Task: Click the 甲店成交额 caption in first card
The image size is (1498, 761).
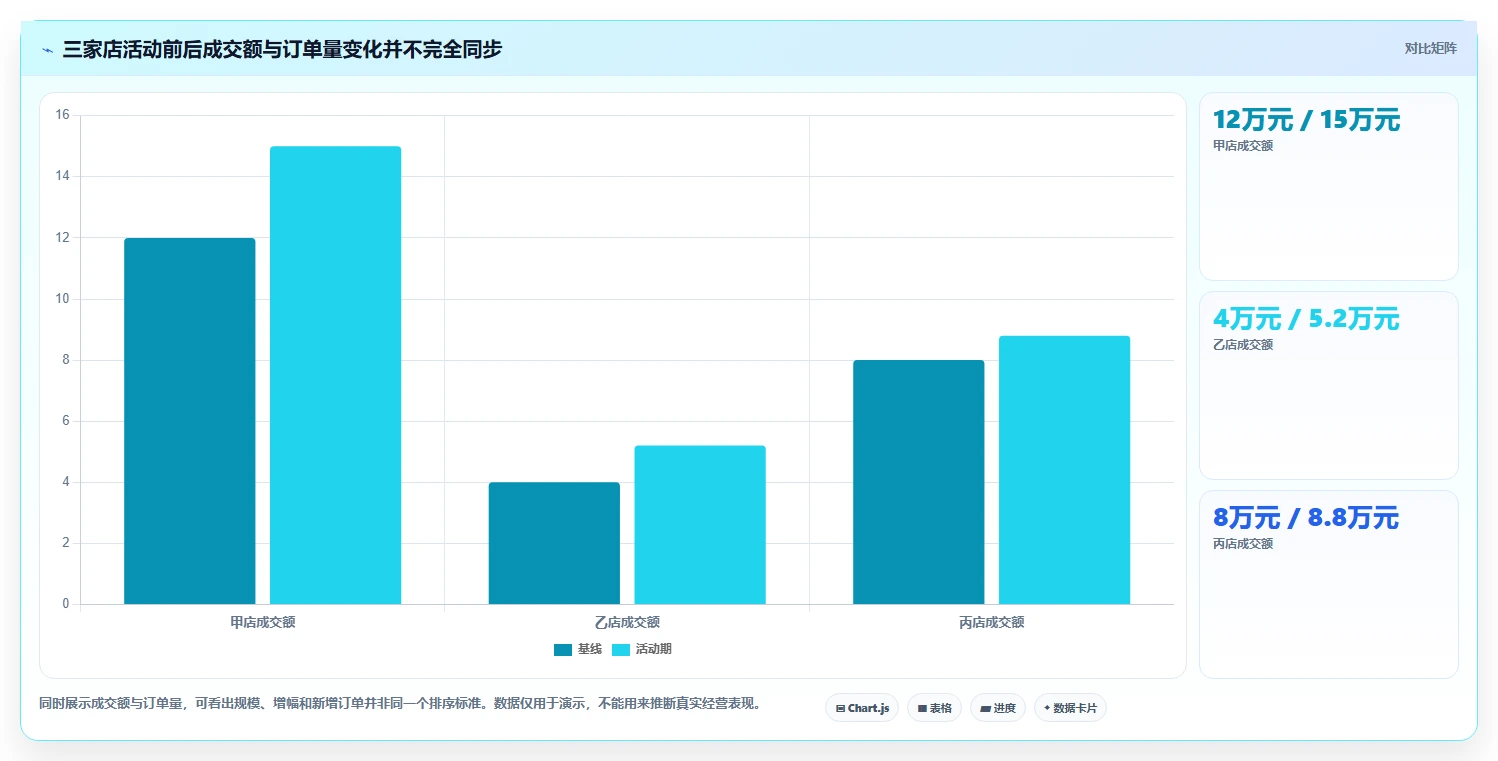Action: [x=1243, y=145]
